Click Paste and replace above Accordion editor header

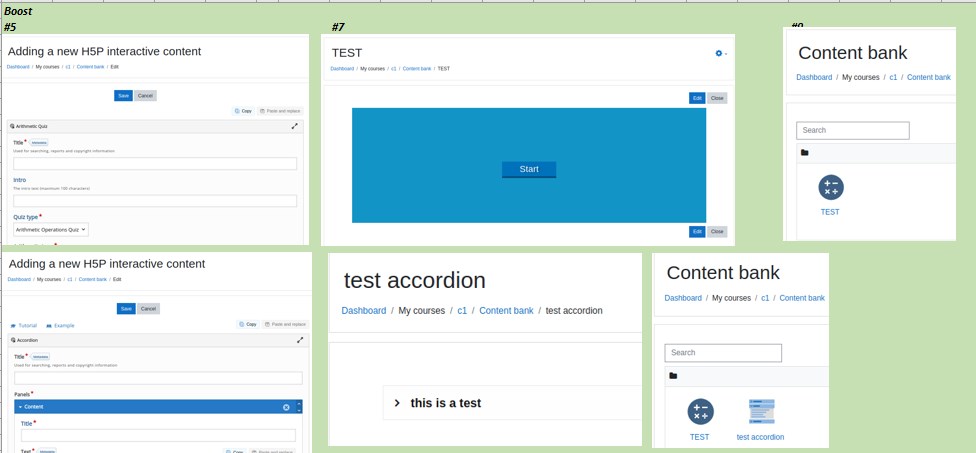(285, 324)
